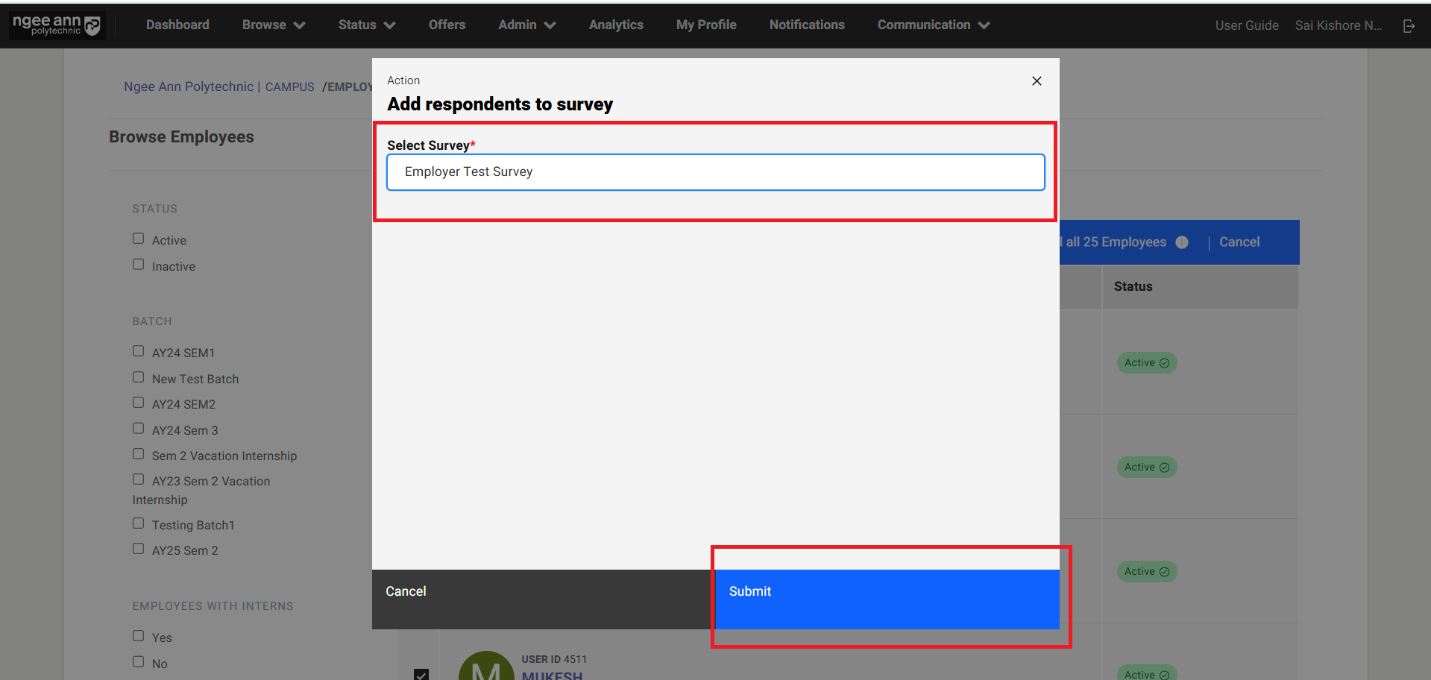
Task: Select the AY25 Sem 2 batch checkbox
Action: click(139, 549)
